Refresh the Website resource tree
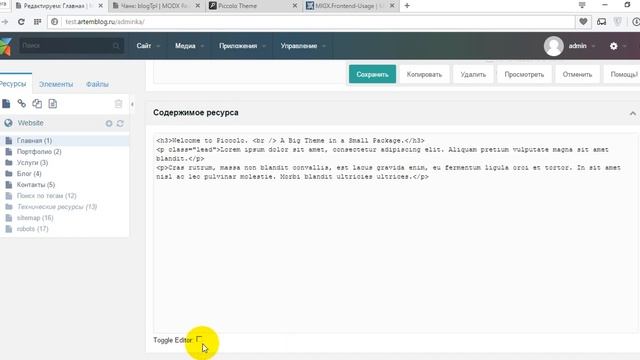This screenshot has width=640, height=360. coord(120,123)
